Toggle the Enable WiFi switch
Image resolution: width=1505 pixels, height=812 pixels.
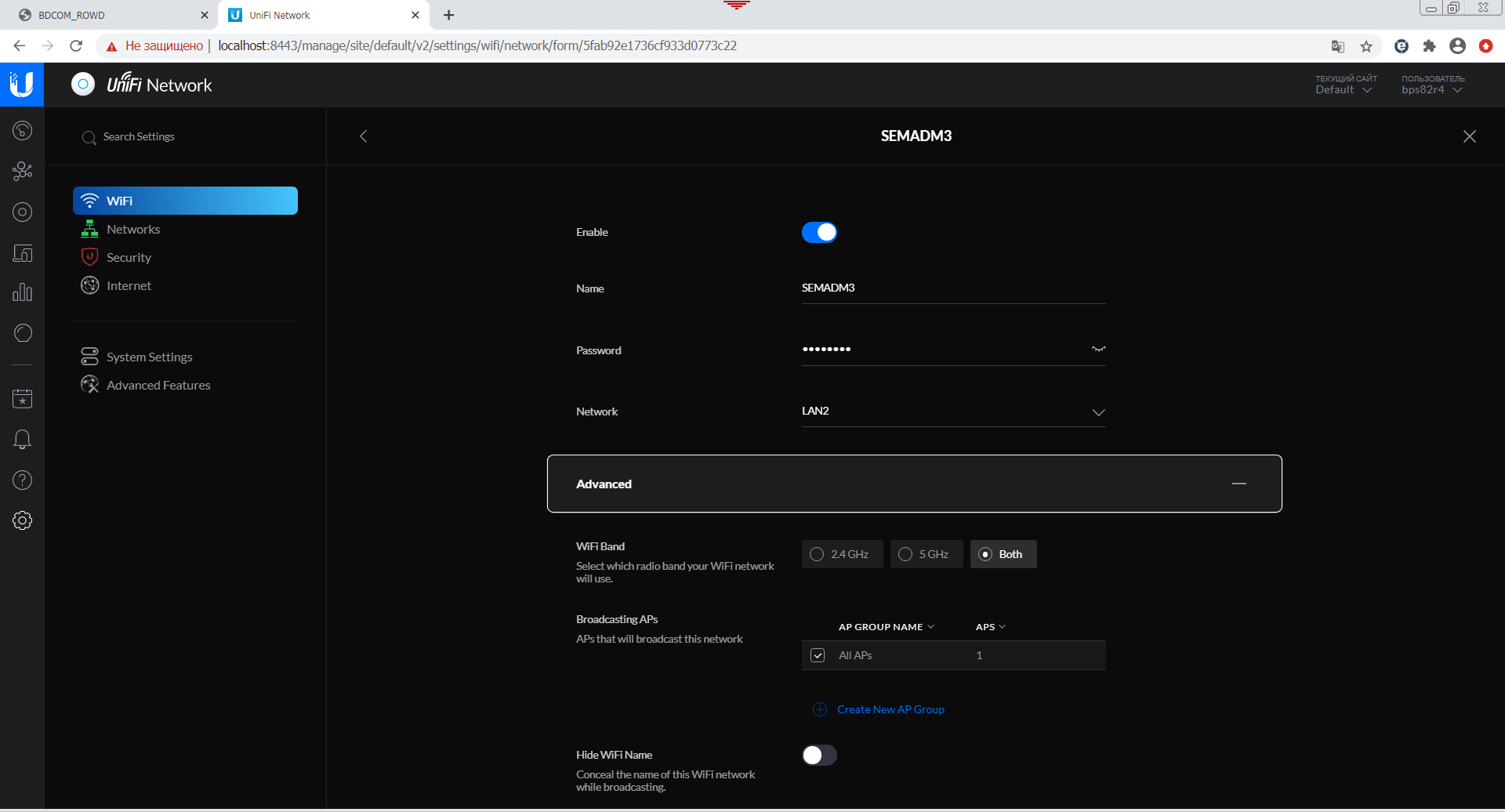click(x=819, y=232)
